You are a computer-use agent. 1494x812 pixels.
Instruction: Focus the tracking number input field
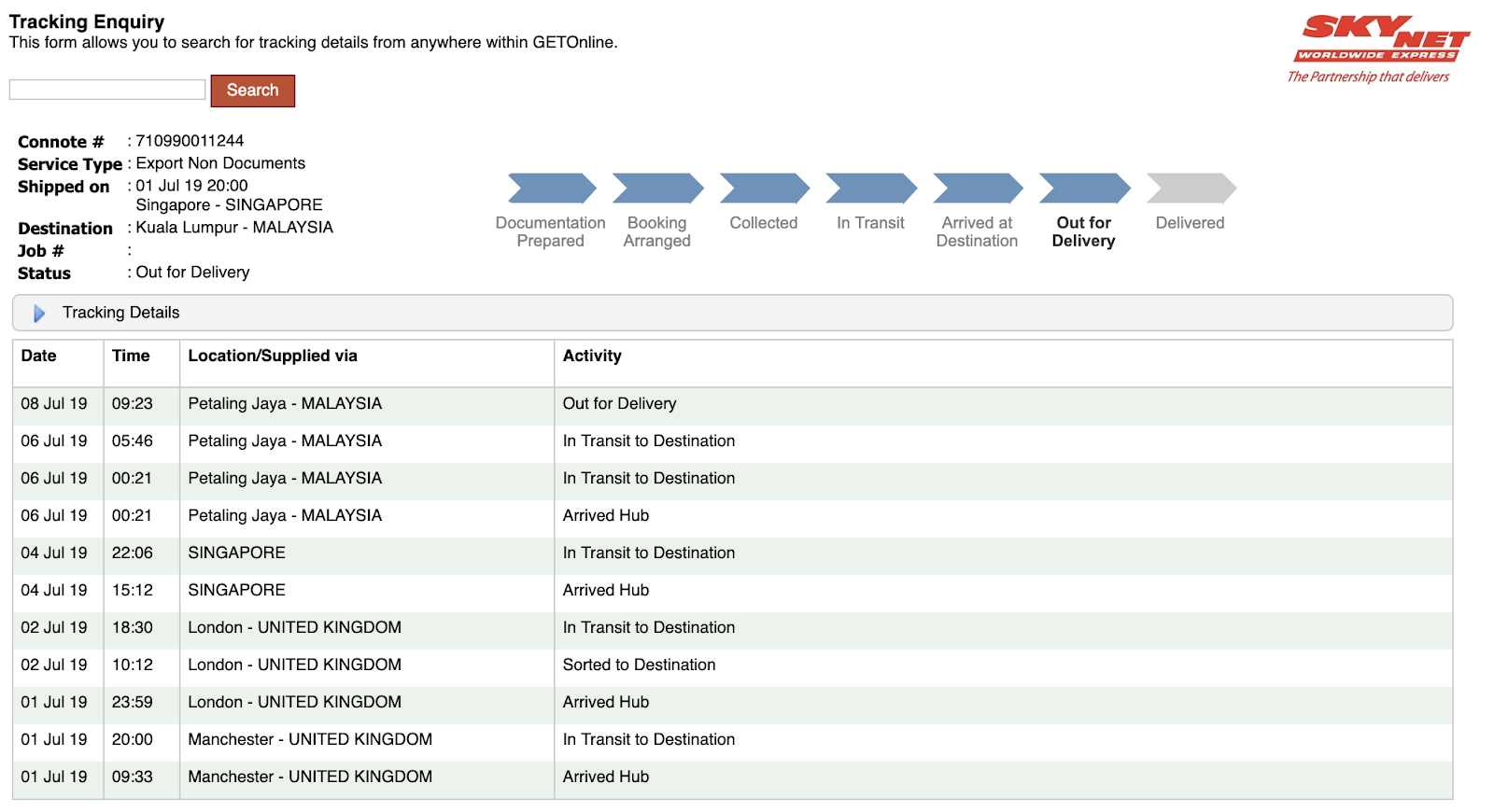[107, 90]
